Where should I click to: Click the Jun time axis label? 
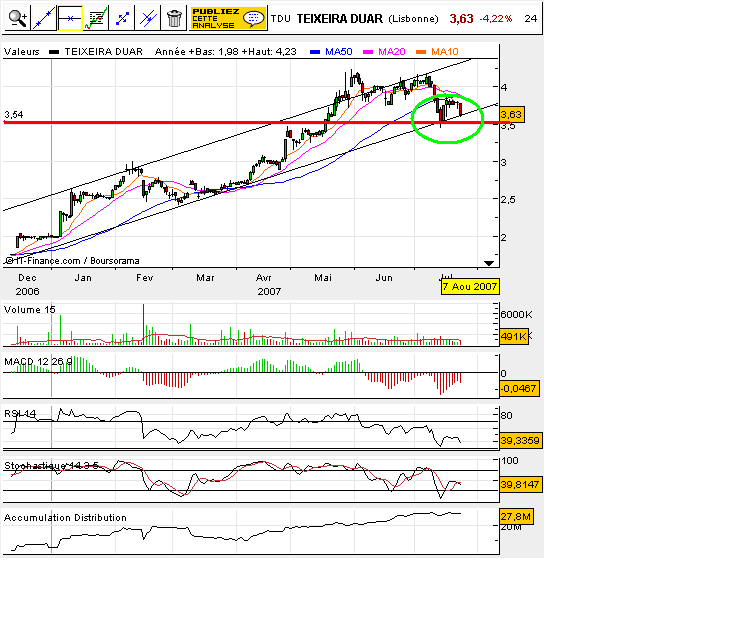[384, 278]
